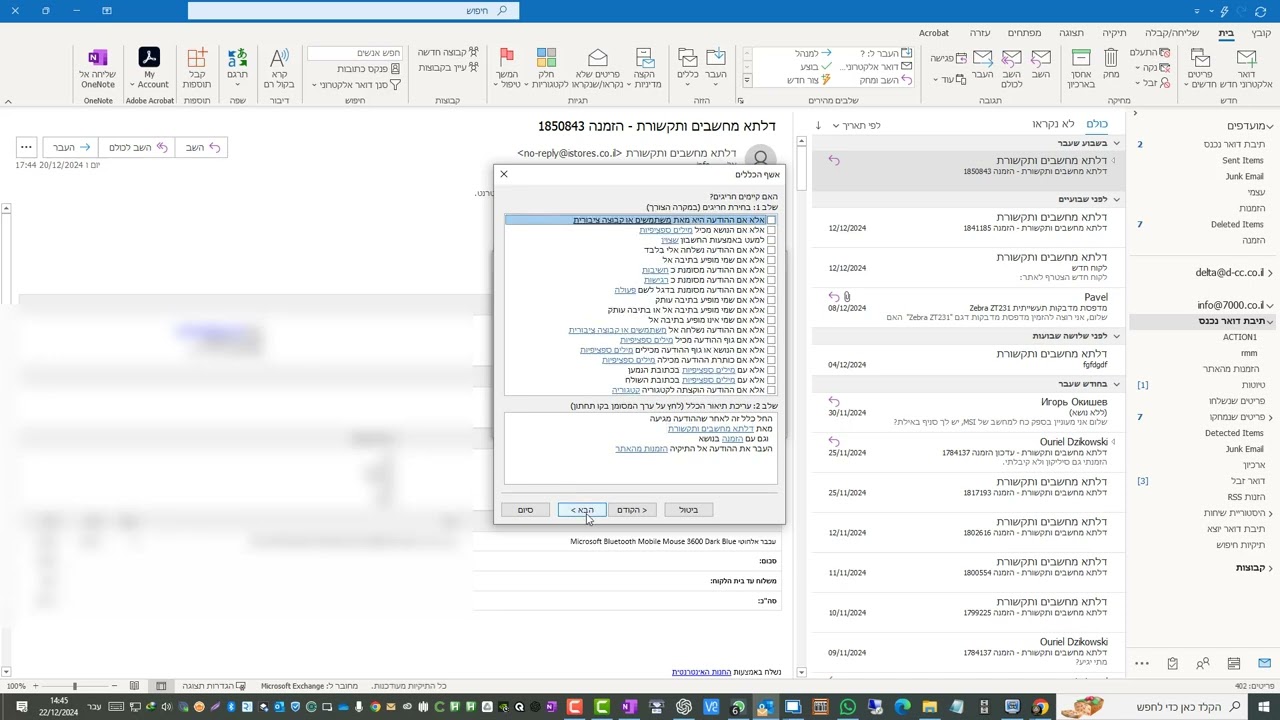Click the Read Aloud (קרא בקול רם) icon

click(280, 59)
